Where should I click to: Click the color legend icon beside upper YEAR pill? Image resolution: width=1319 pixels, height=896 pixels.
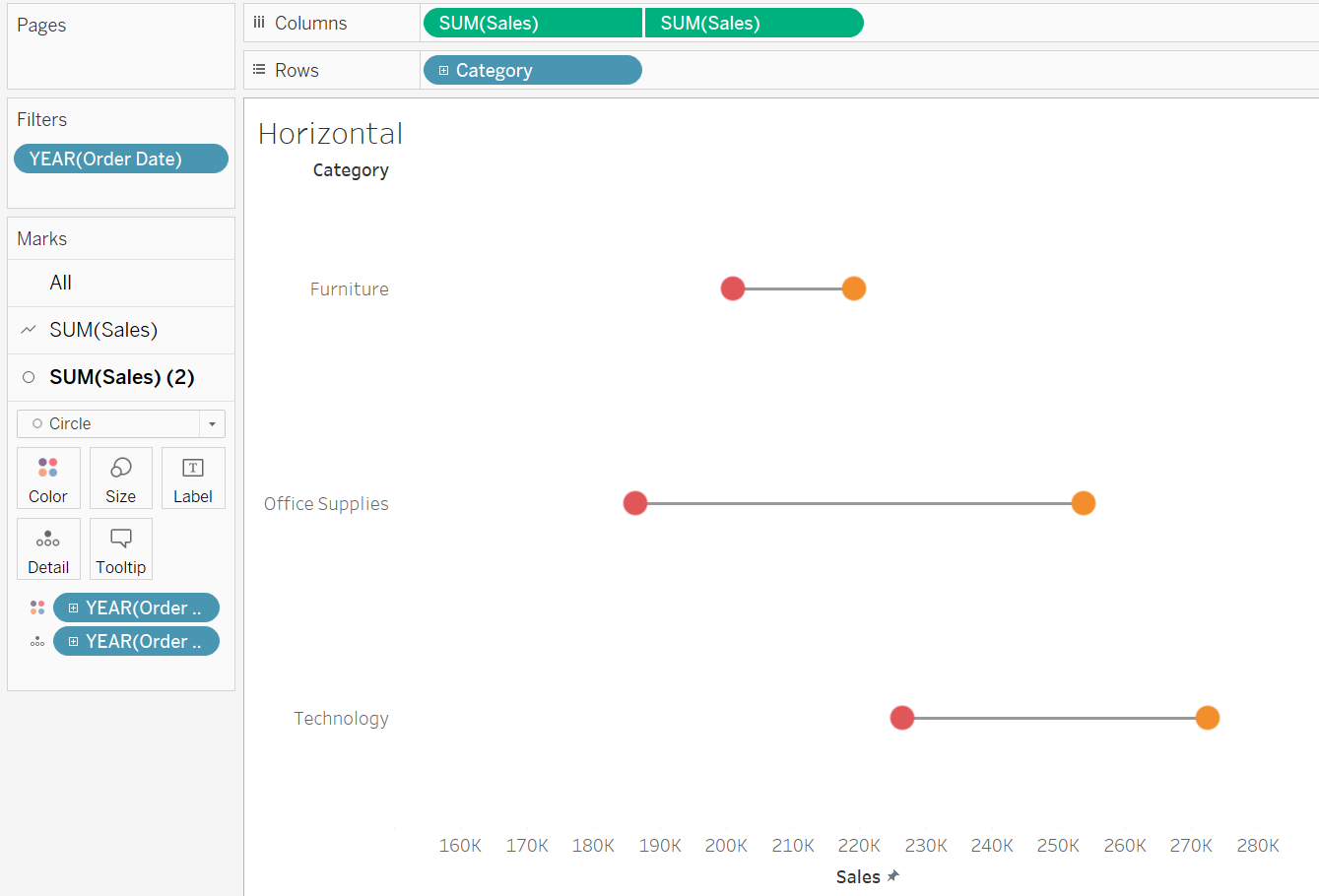(x=37, y=608)
